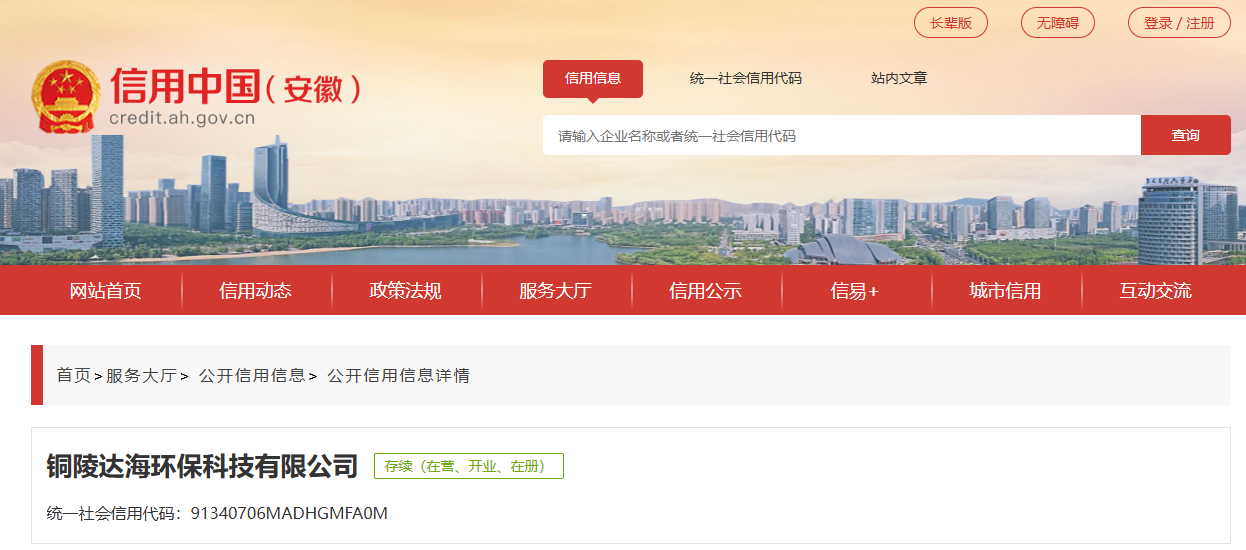
Task: Click the 登录 / 注册 button
Action: 1179,23
